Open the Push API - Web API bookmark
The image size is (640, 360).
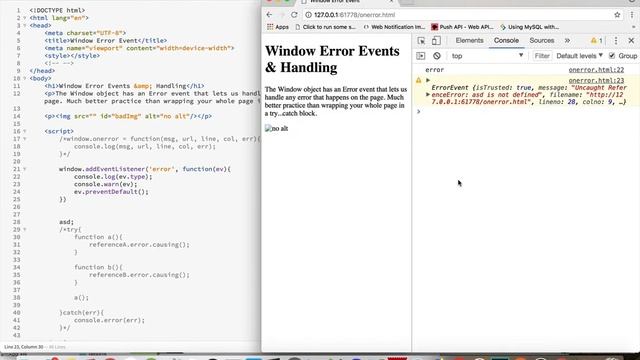click(x=462, y=27)
